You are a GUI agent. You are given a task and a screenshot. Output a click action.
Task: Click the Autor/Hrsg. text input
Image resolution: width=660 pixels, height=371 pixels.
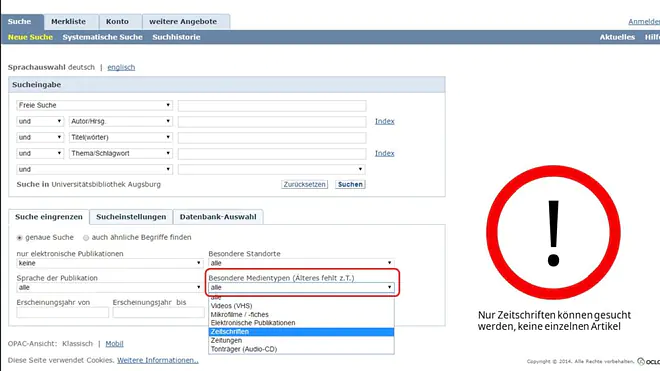pyautogui.click(x=272, y=122)
